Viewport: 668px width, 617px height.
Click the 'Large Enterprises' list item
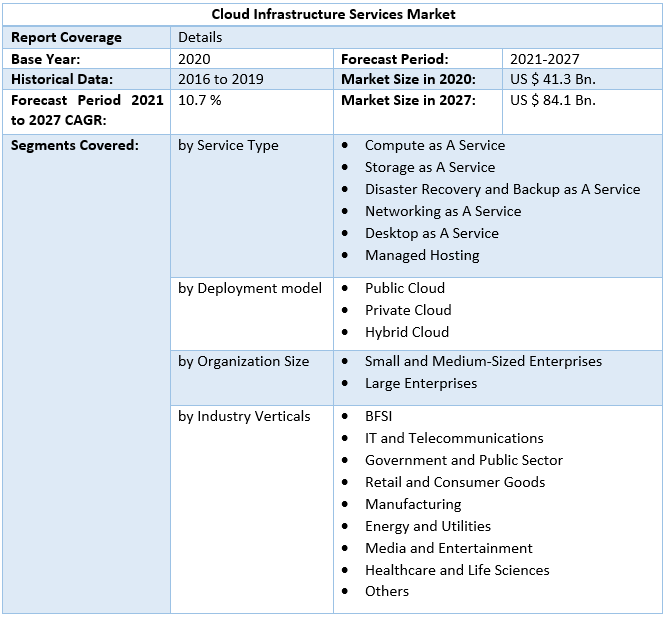(x=421, y=383)
